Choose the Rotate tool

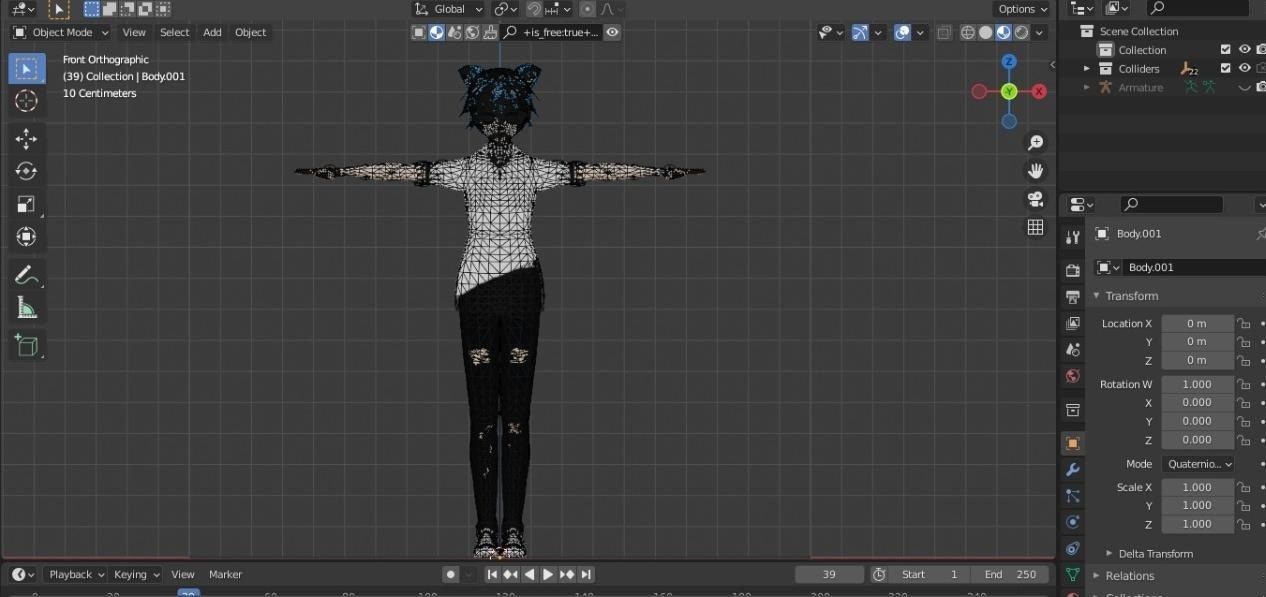(27, 171)
